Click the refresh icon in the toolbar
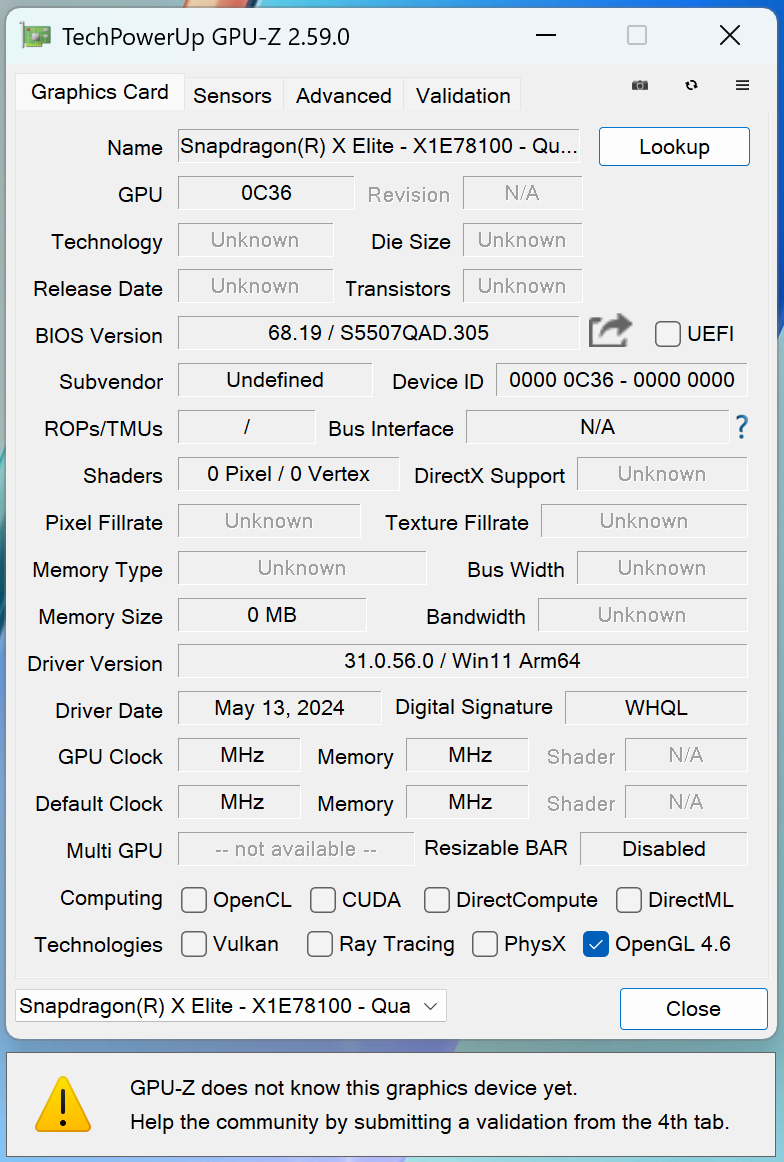 (x=691, y=86)
